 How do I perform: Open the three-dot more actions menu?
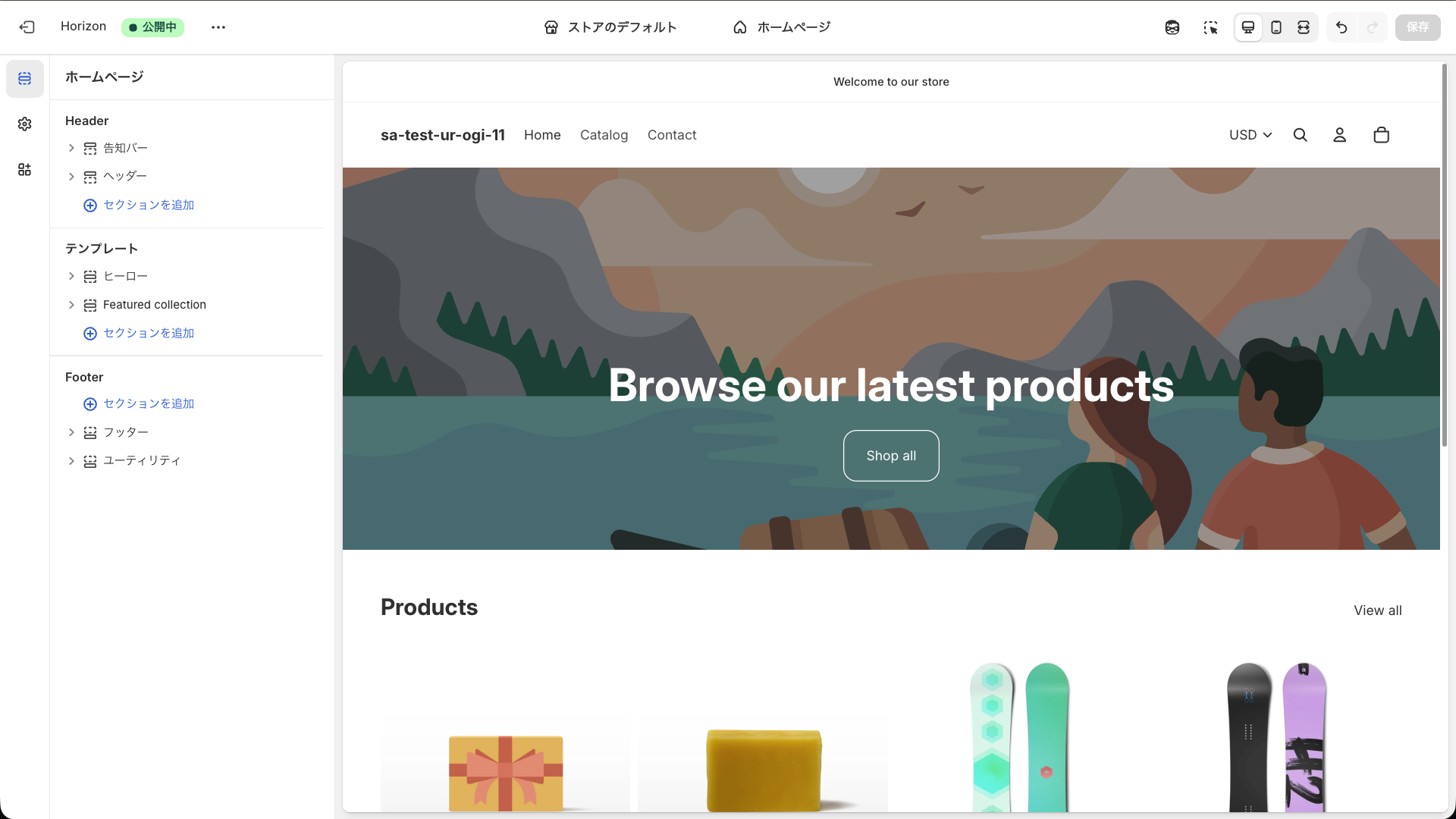pos(218,27)
